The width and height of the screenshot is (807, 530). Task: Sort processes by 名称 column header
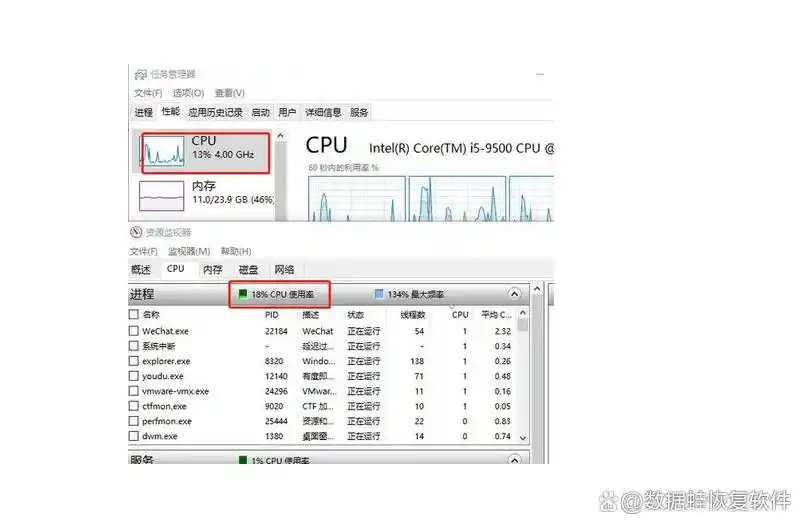(151, 314)
